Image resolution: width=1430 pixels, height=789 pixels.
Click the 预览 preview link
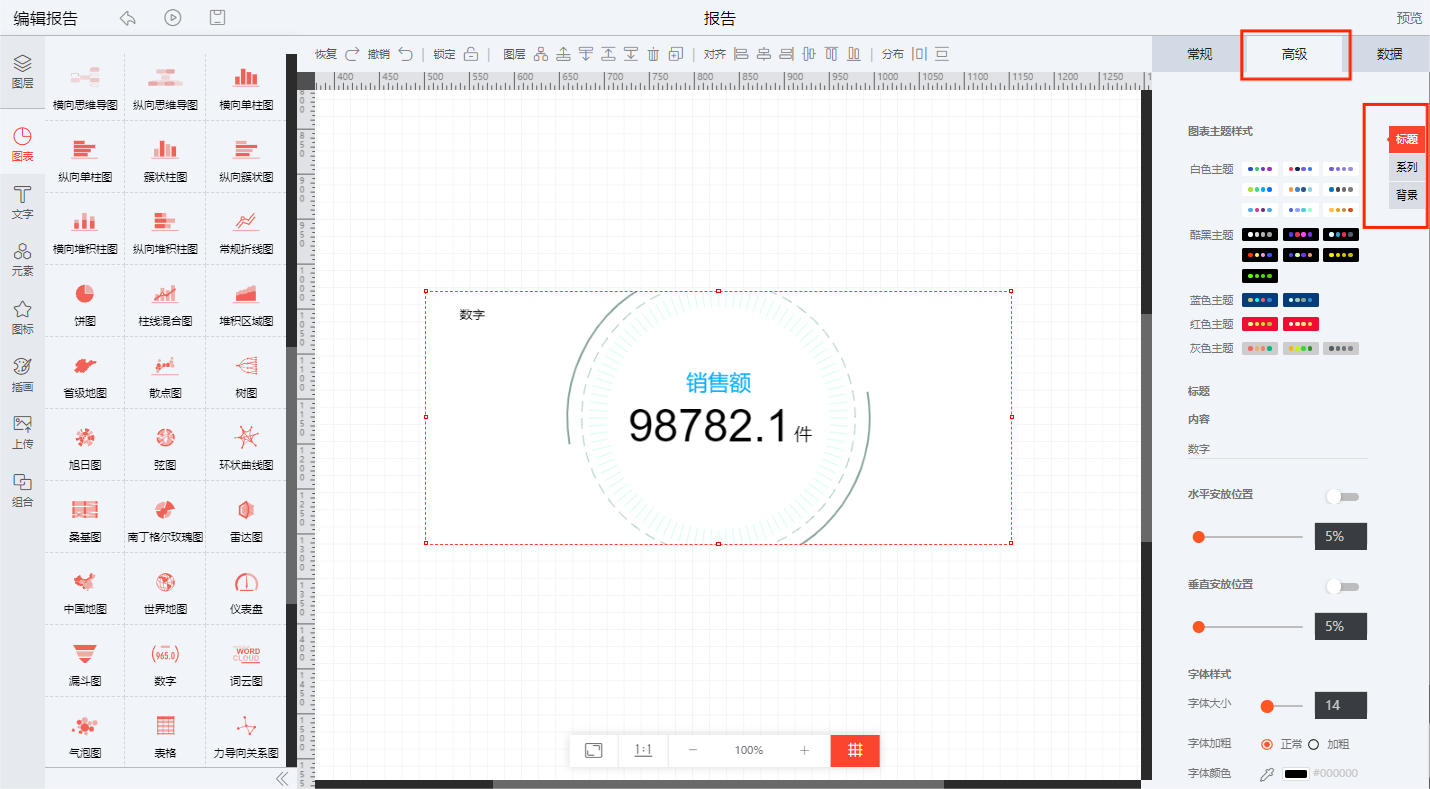pos(1408,18)
